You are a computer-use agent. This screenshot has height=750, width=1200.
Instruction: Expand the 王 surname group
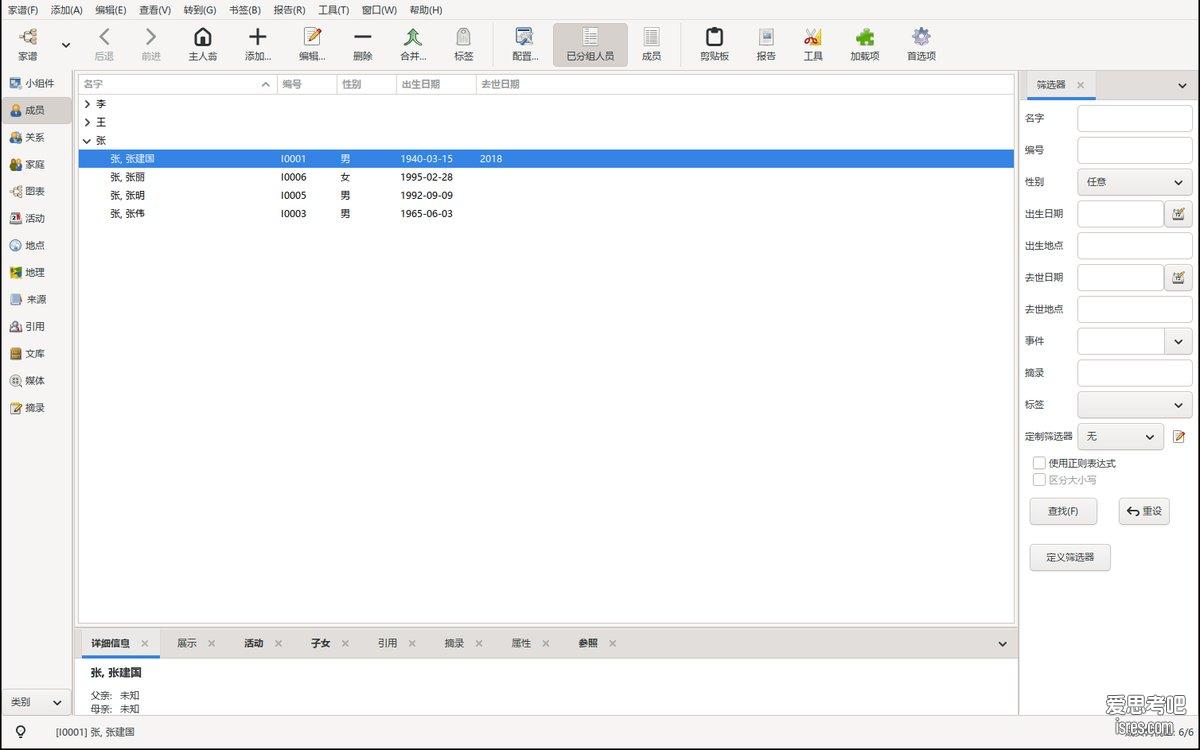(x=88, y=122)
